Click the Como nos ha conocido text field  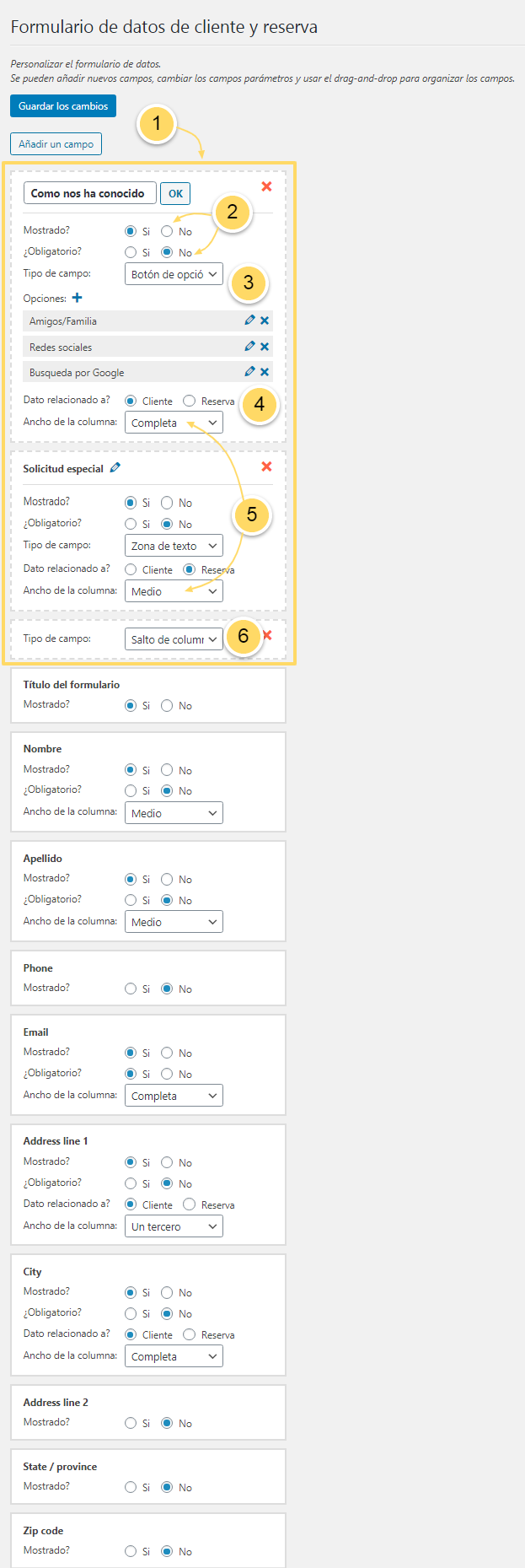coord(89,192)
